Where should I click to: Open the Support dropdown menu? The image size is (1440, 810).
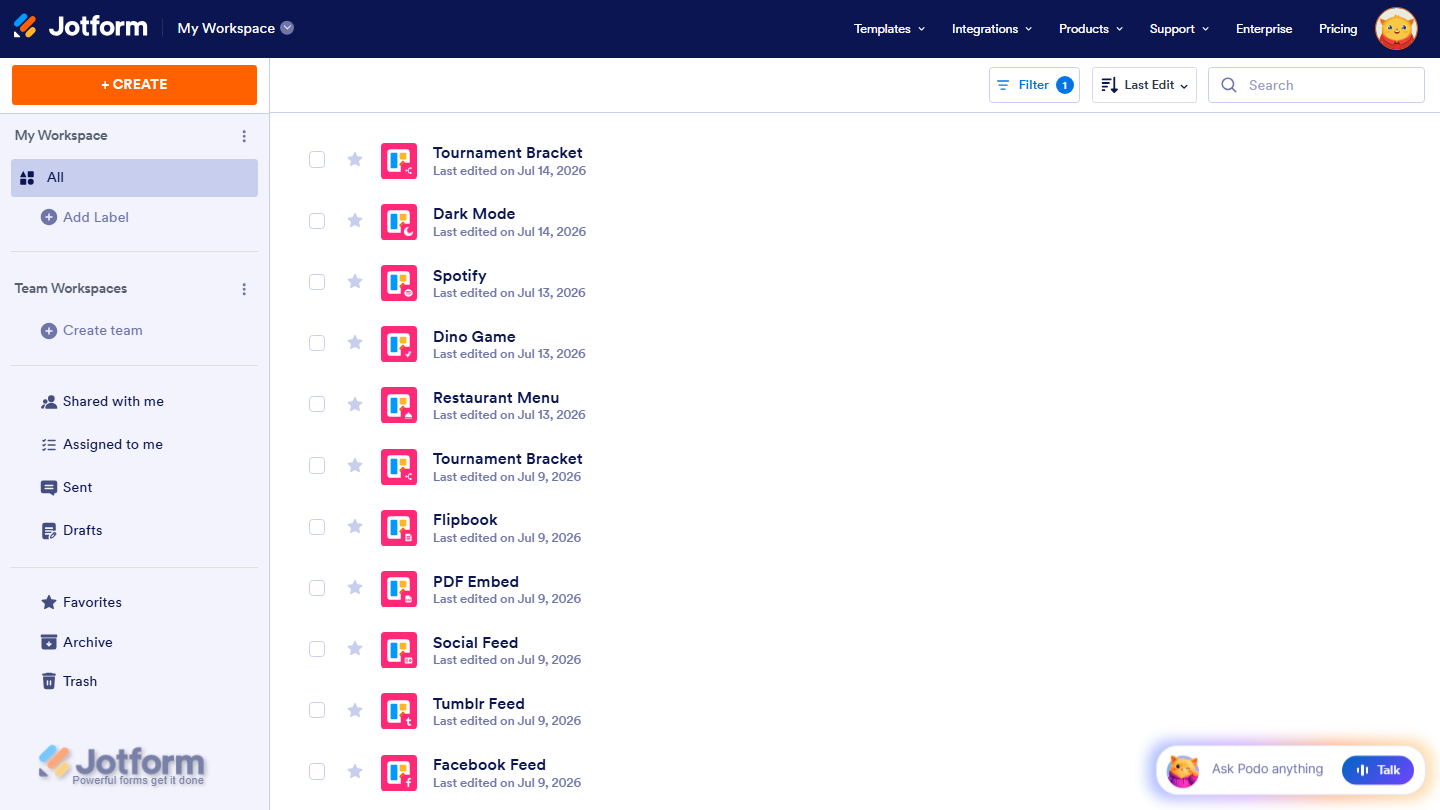click(1179, 29)
